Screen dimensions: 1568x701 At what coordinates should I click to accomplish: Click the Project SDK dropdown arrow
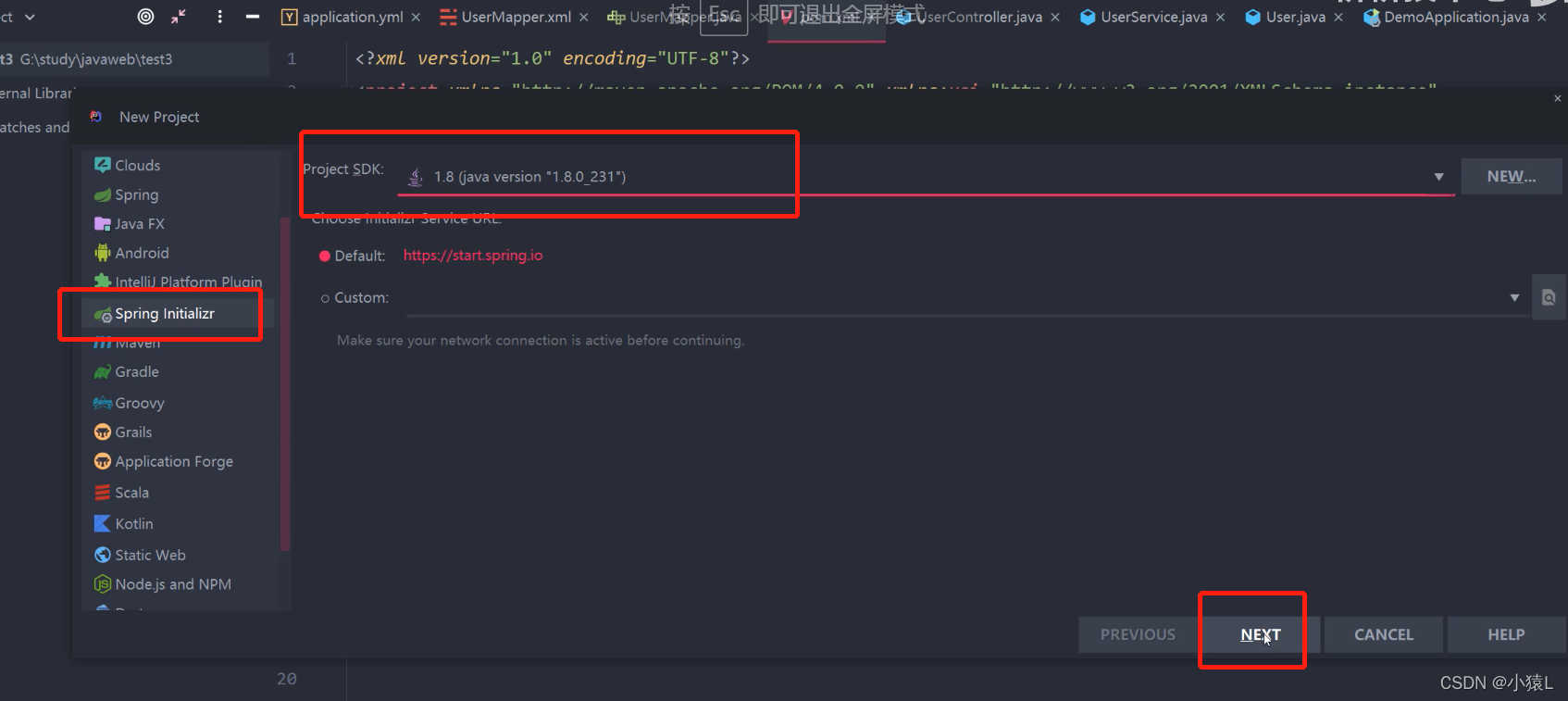[1438, 177]
